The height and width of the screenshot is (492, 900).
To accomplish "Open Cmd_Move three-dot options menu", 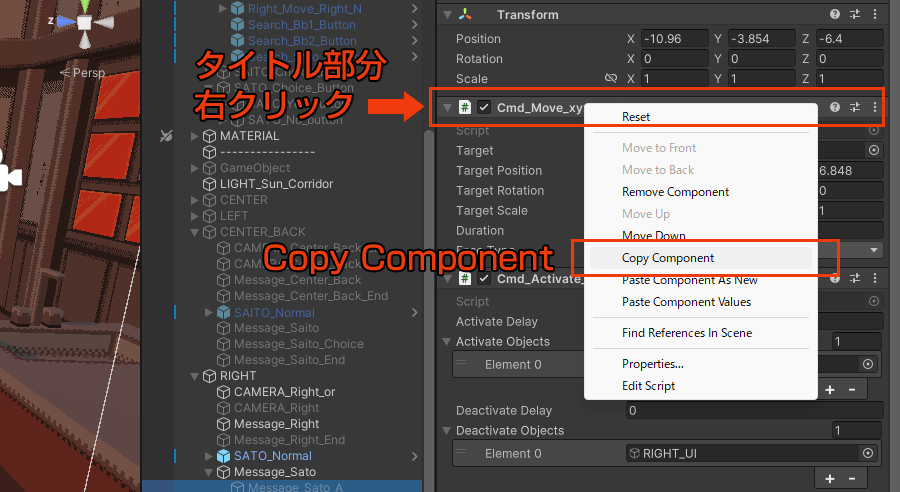I will [x=875, y=107].
